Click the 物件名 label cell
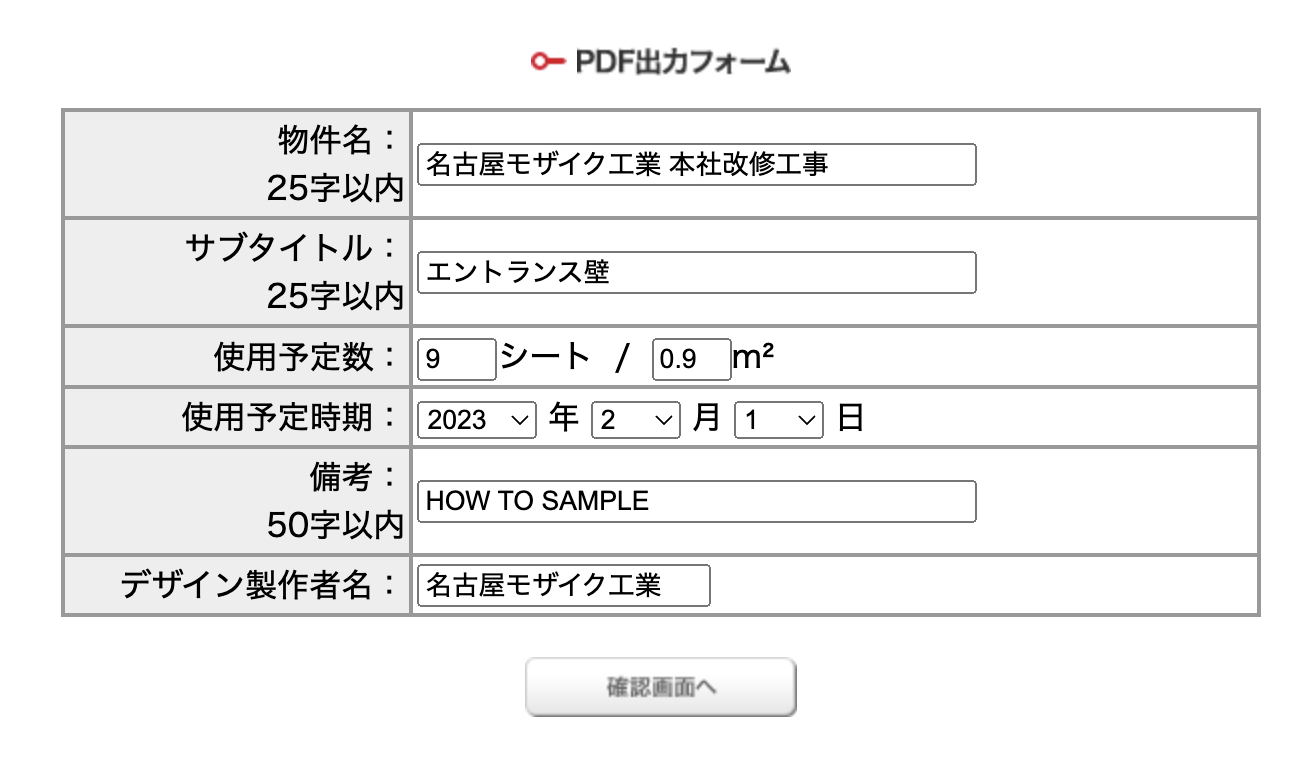Screen dimensions: 1312x774 coord(237,164)
